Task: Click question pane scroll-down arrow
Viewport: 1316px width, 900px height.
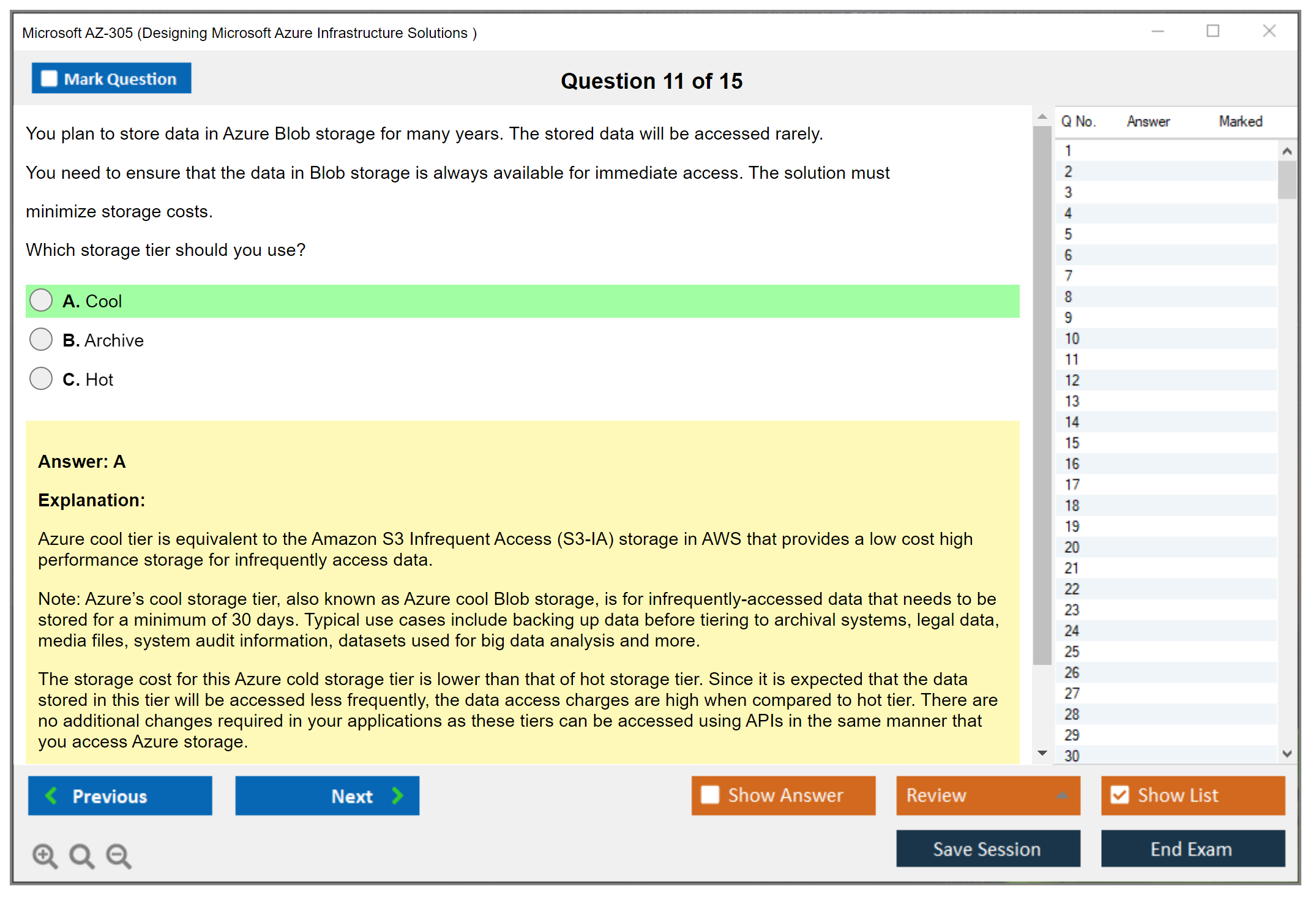Action: [x=1042, y=753]
